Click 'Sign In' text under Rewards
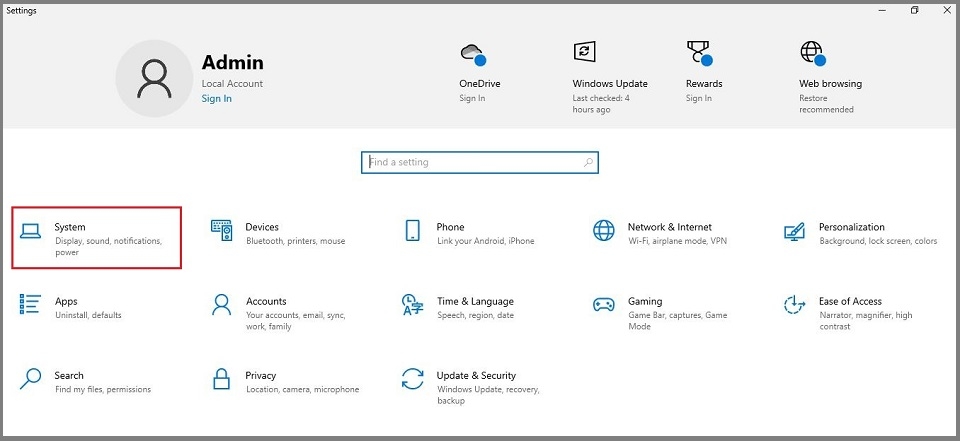This screenshot has width=960, height=441. click(699, 98)
